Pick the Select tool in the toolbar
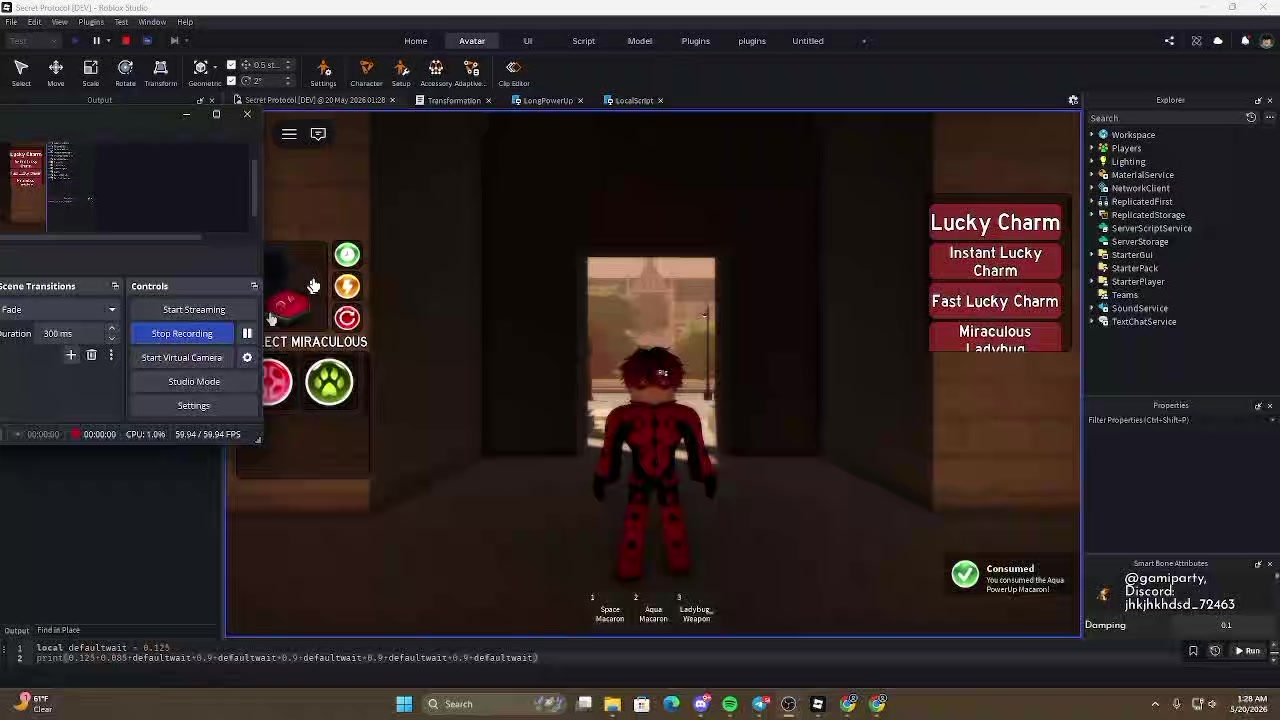The width and height of the screenshot is (1280, 720). pos(21,73)
